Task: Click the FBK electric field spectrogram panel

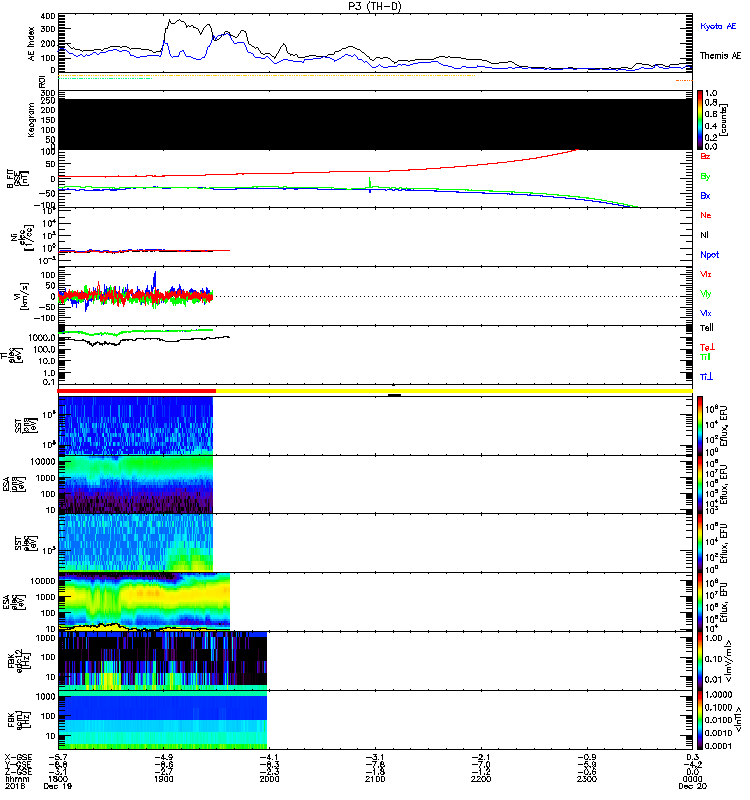Action: (163, 661)
